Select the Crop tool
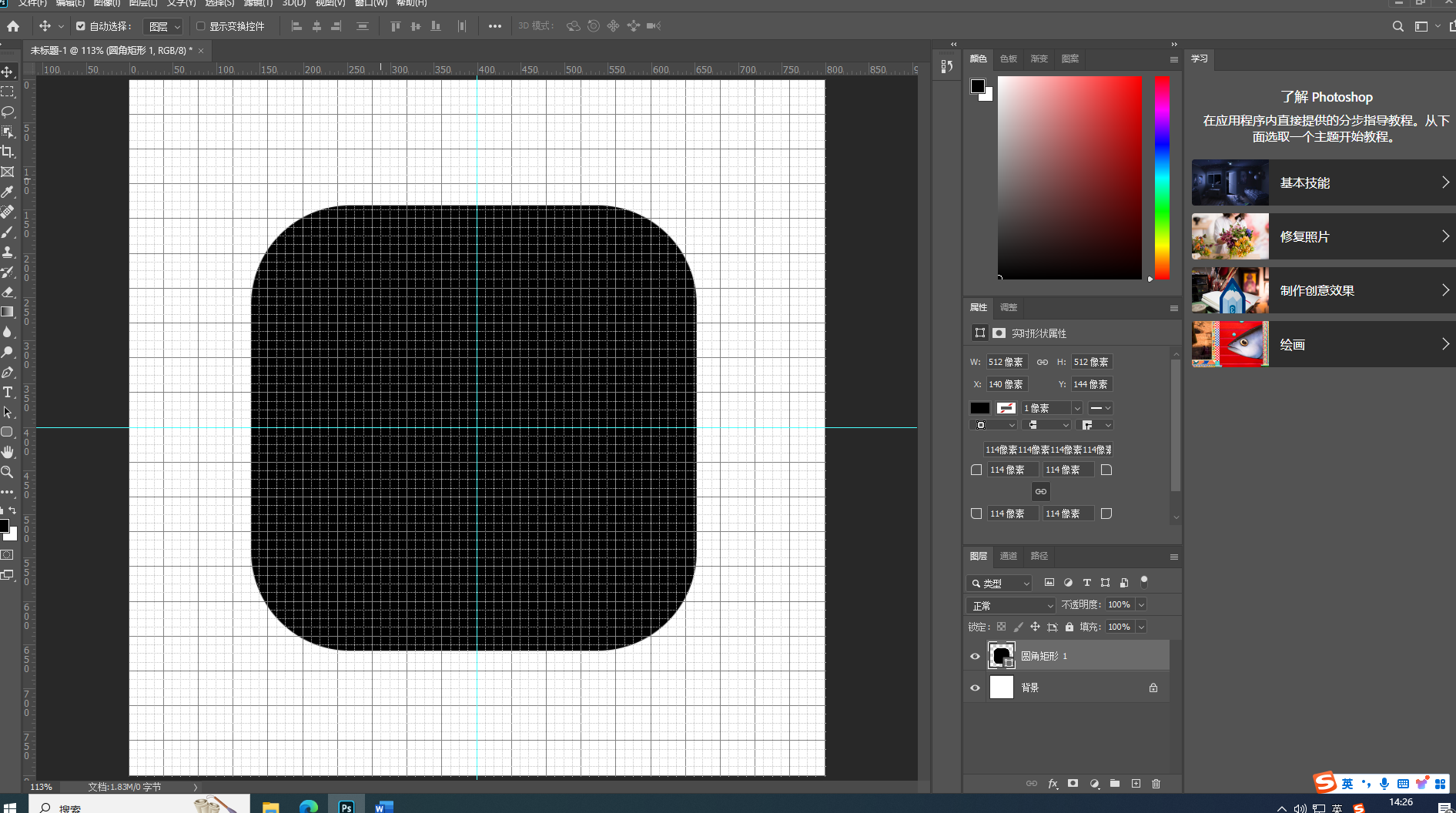Viewport: 1456px width, 813px height. 8,152
